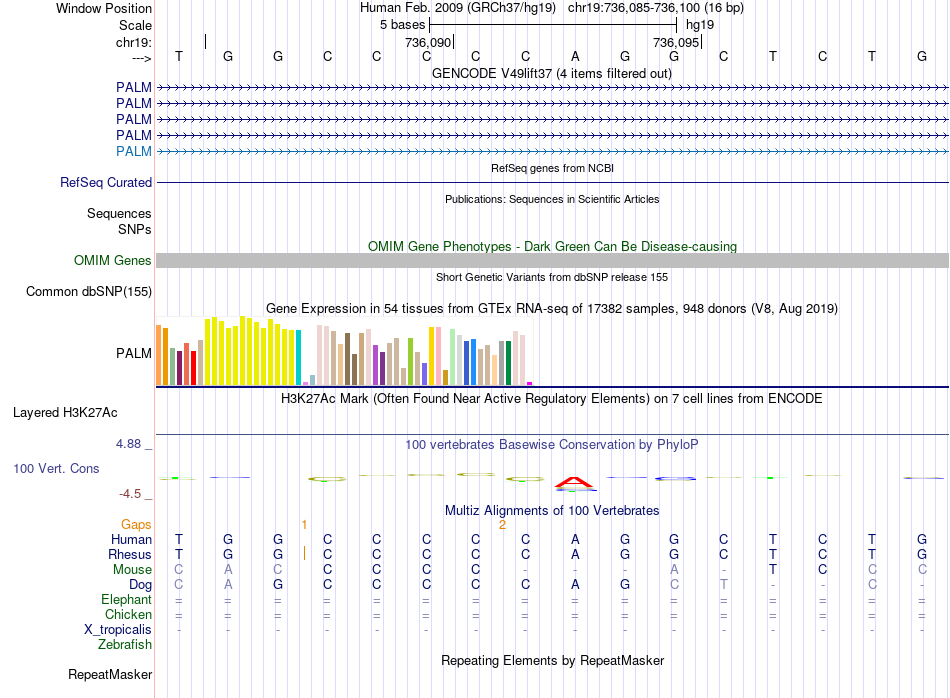The image size is (950, 698).
Task: Open "Repeating Elements by RepeatMasker" track title
Action: click(552, 660)
